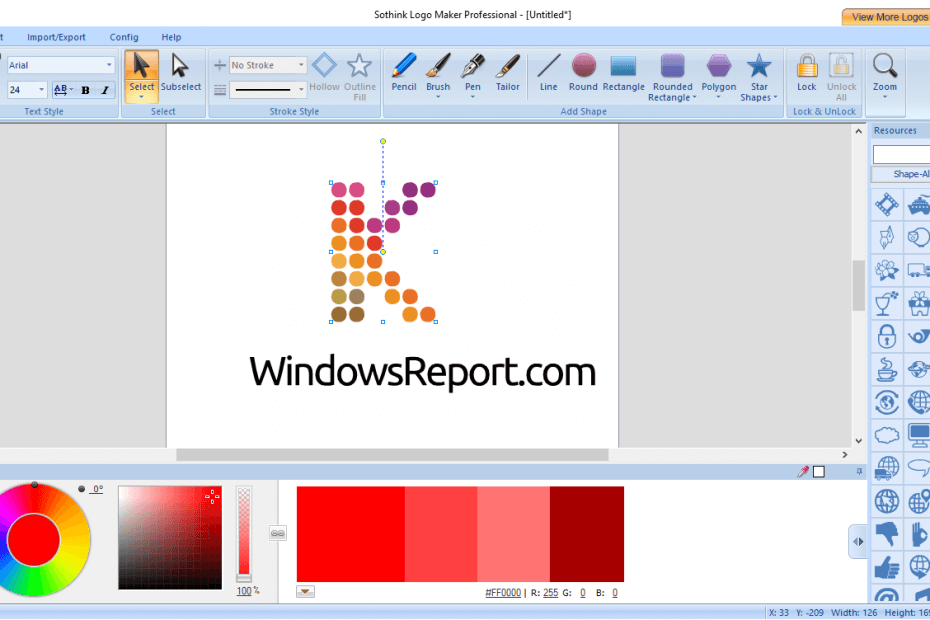
Task: Pick the light salmon red swatch
Action: point(513,534)
